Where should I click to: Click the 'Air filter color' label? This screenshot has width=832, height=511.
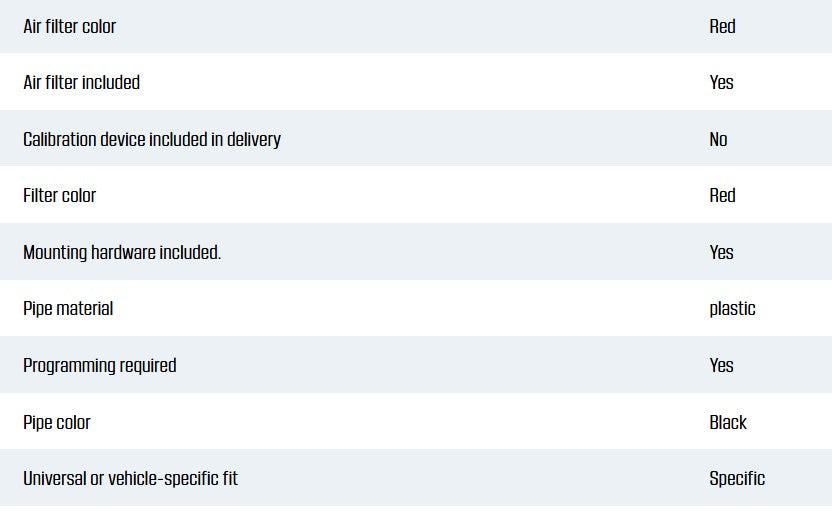(70, 26)
